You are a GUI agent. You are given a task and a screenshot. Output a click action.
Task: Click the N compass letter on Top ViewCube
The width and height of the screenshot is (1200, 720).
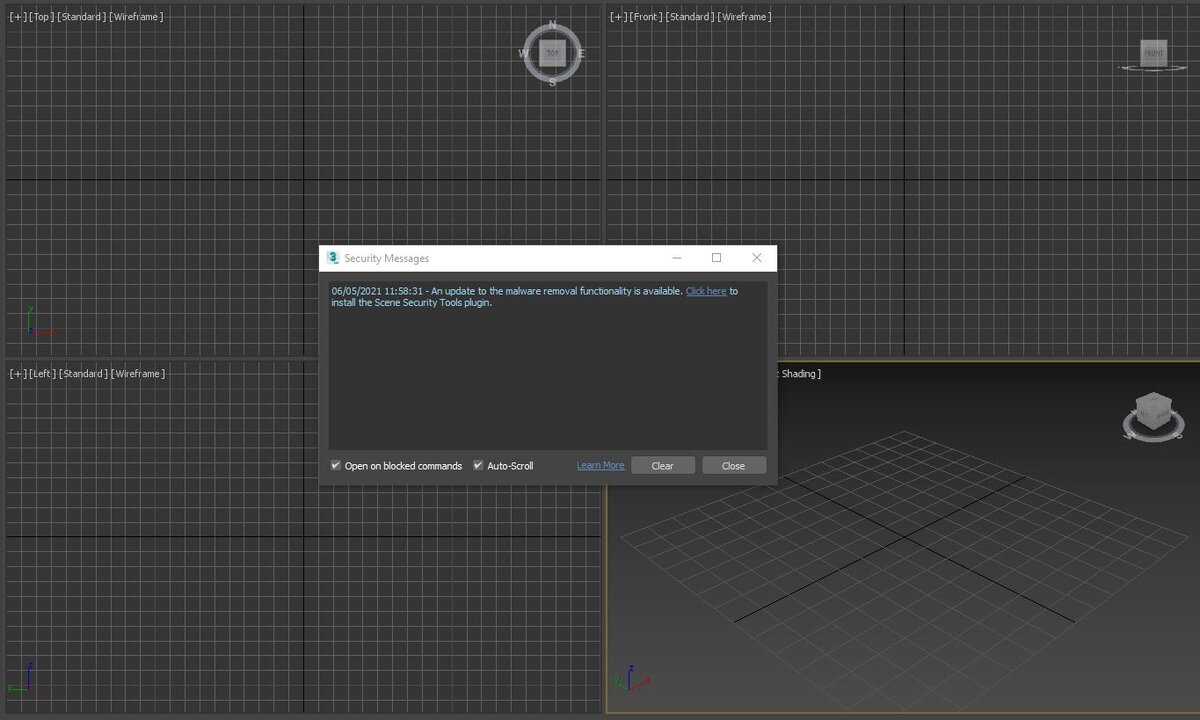tap(553, 27)
